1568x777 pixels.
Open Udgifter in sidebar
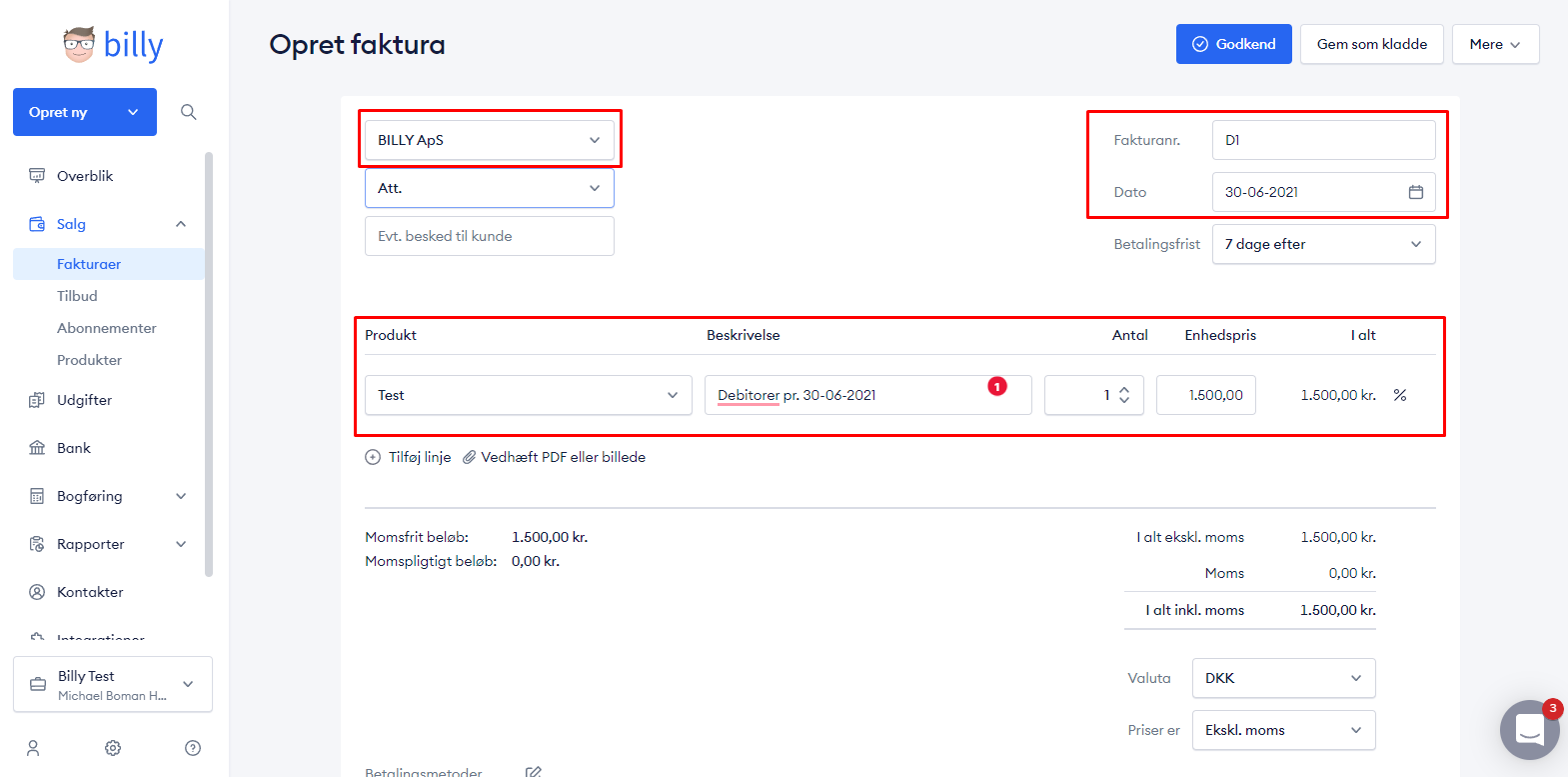pos(84,400)
